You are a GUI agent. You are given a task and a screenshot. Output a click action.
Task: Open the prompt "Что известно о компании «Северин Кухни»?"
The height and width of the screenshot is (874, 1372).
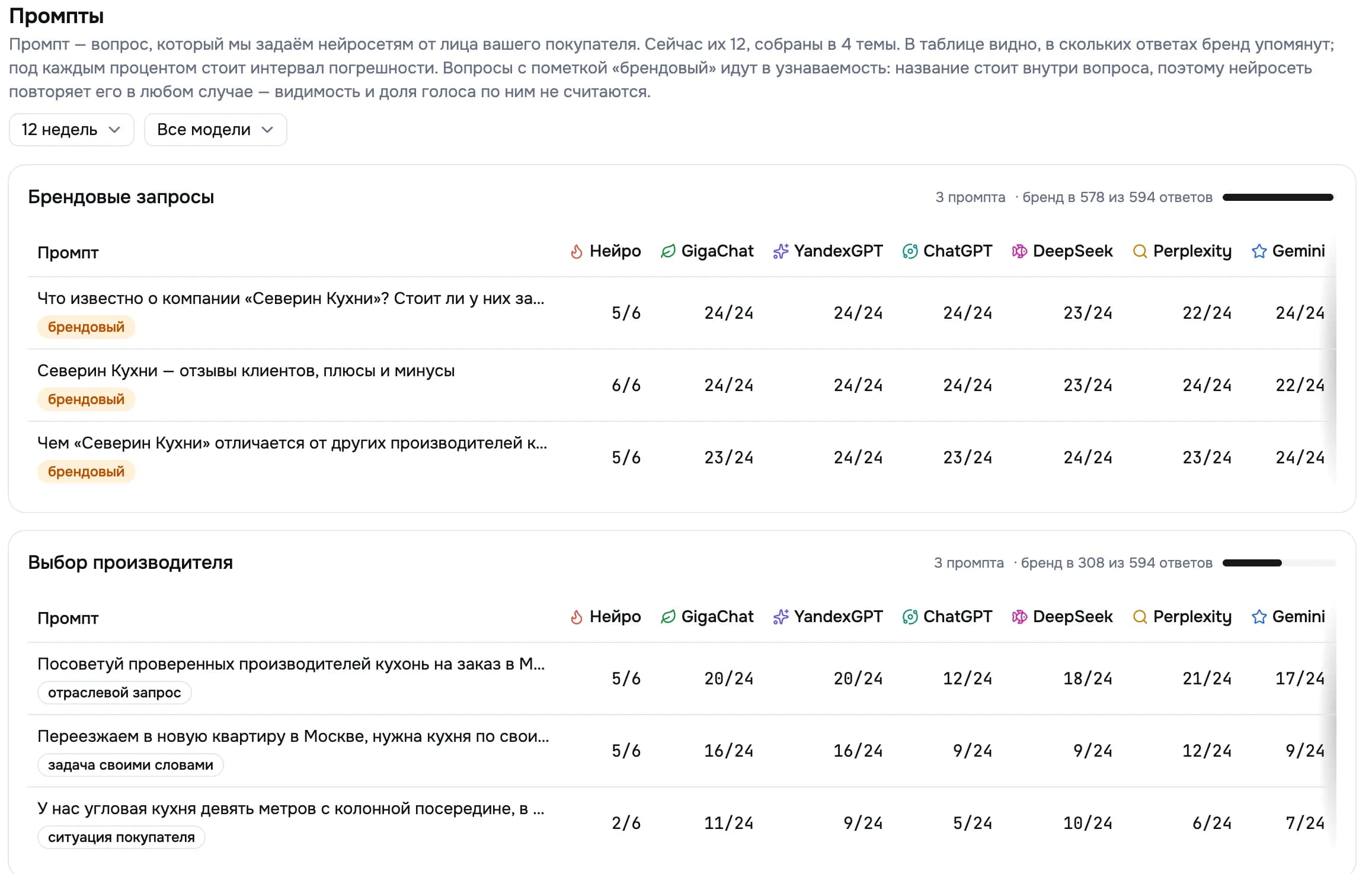[x=290, y=299]
